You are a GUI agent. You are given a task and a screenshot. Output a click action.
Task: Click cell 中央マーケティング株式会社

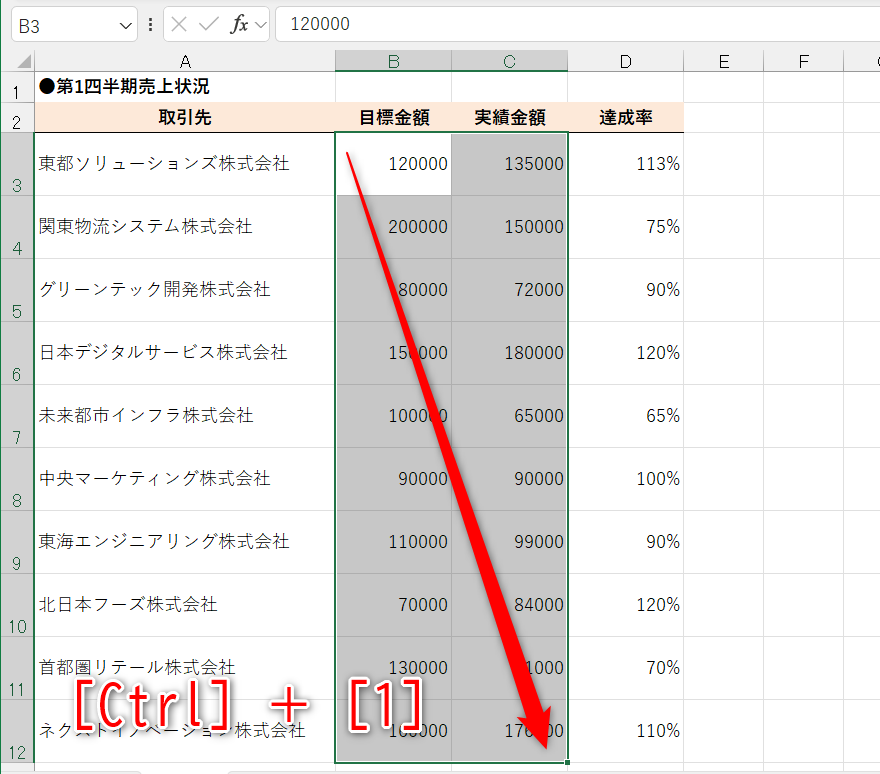185,479
